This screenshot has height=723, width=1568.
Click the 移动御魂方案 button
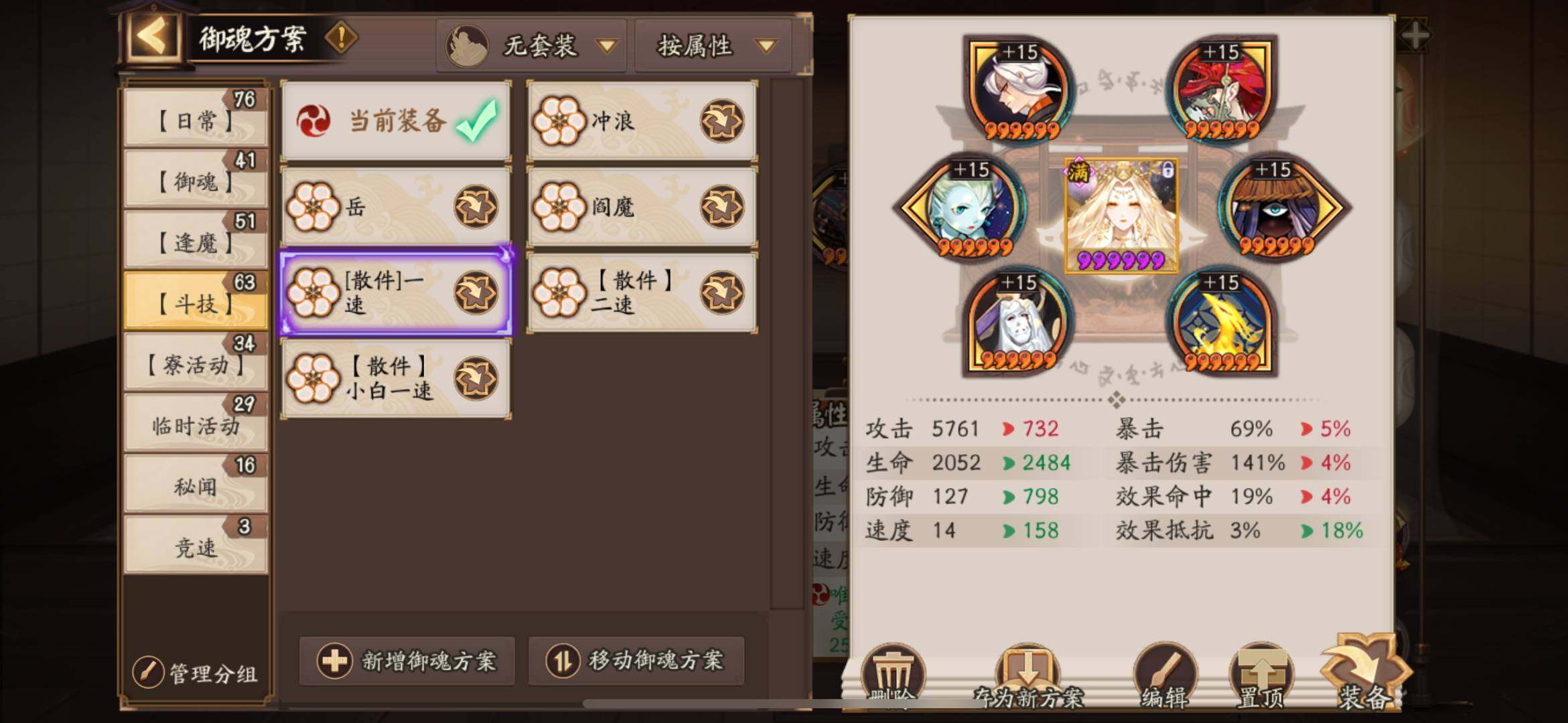(636, 661)
